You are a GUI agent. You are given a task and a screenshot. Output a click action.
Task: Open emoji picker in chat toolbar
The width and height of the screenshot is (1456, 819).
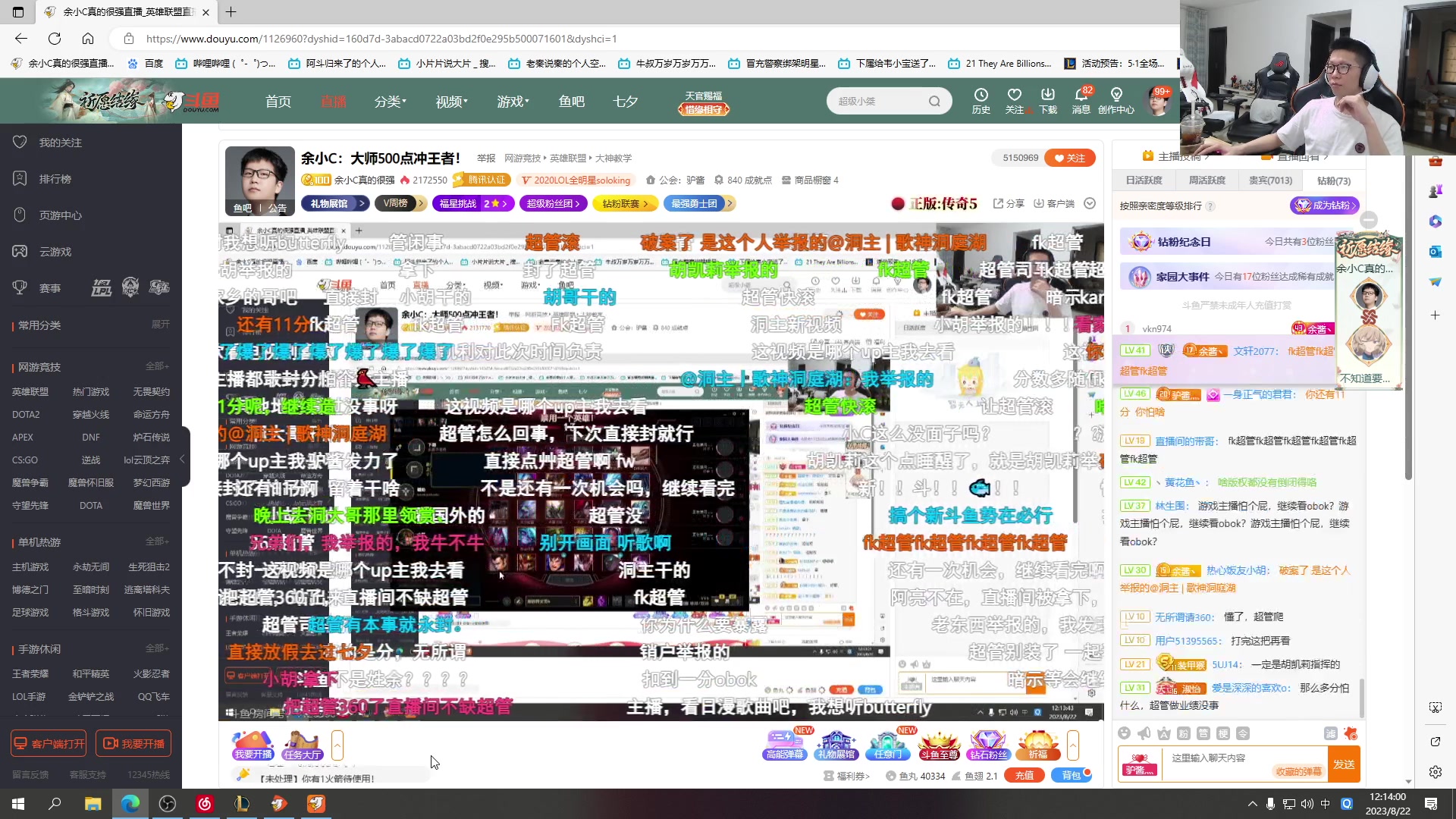pos(1124,733)
